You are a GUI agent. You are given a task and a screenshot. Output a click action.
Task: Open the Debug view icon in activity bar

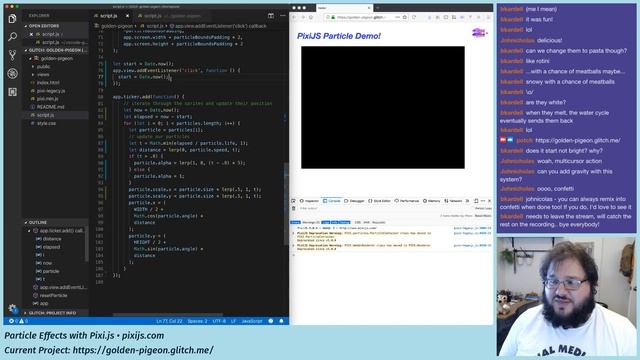click(12, 73)
